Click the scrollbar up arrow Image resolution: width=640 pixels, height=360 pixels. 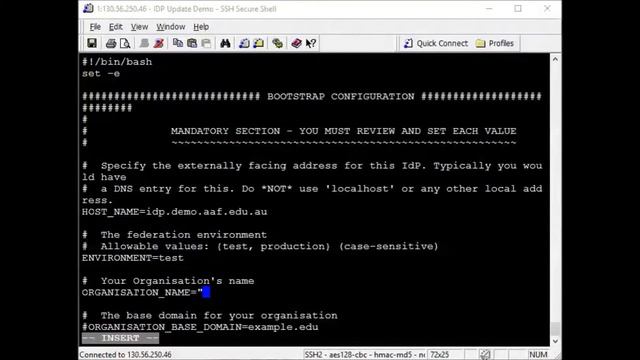click(555, 59)
